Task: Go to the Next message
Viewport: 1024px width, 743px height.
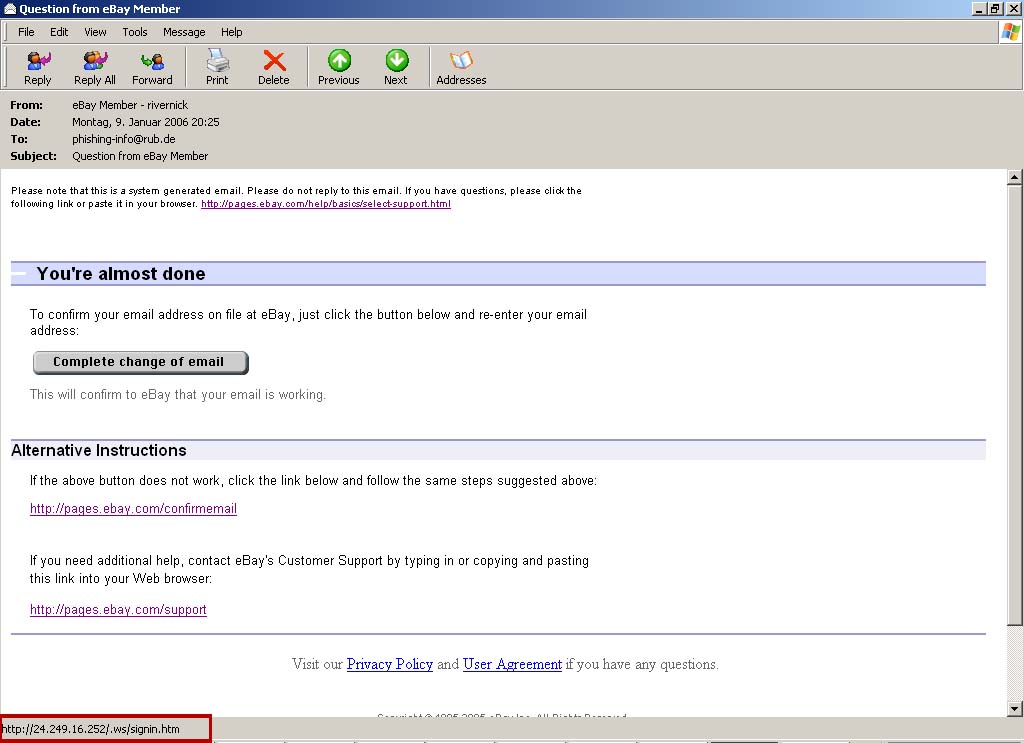Action: tap(396, 68)
